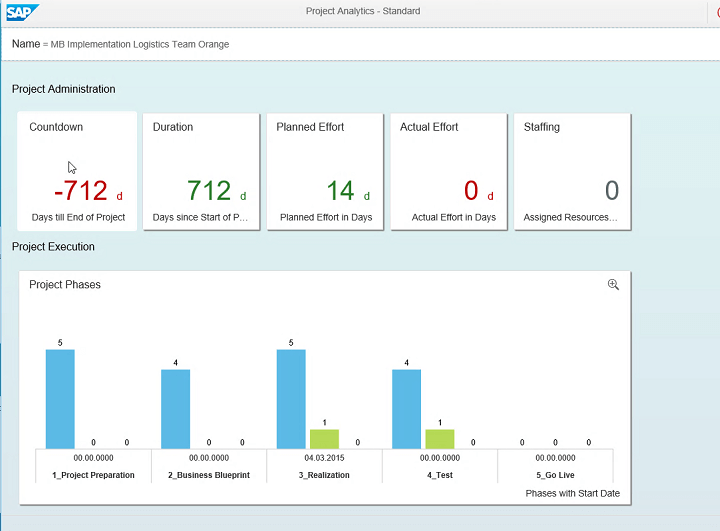
Task: Open the Duration tile
Action: (x=201, y=172)
